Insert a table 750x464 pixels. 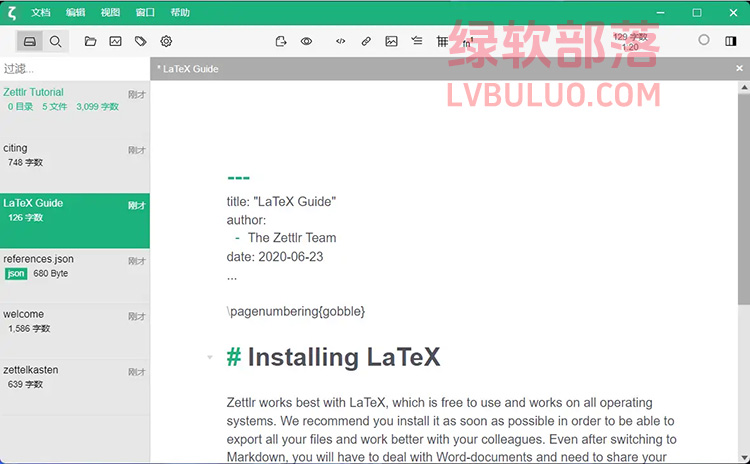pyautogui.click(x=442, y=41)
